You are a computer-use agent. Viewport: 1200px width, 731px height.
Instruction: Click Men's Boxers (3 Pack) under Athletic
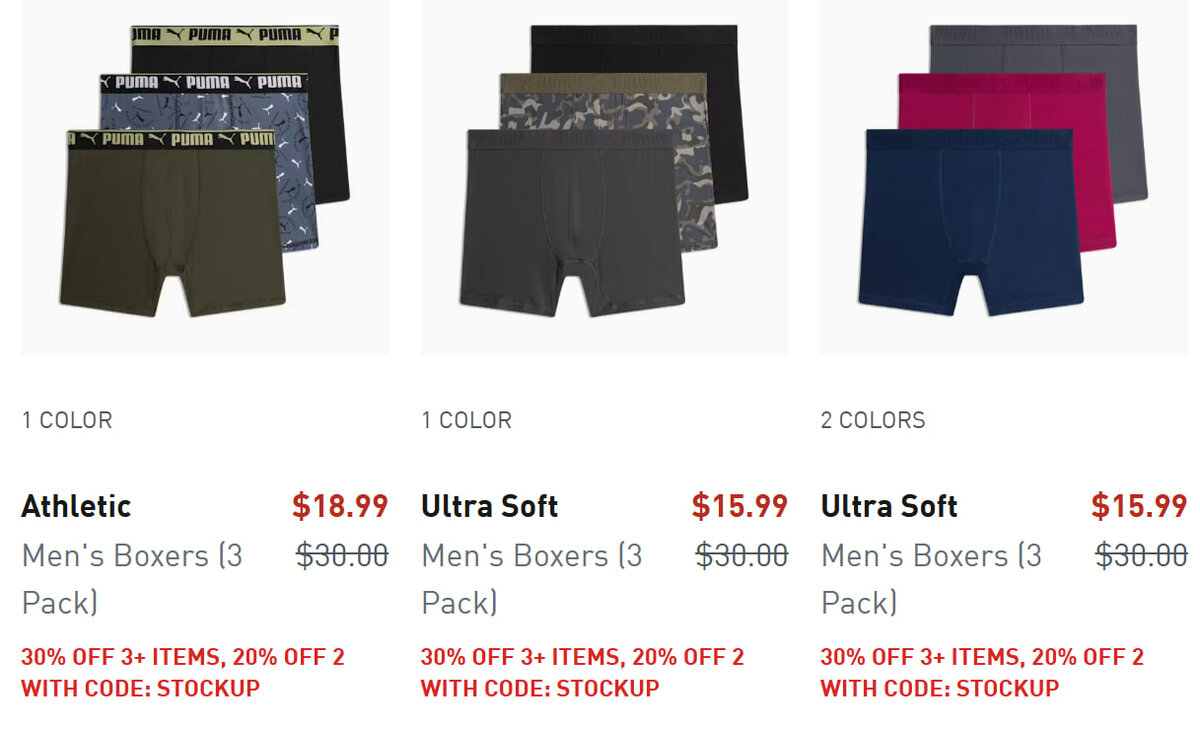[x=132, y=579]
